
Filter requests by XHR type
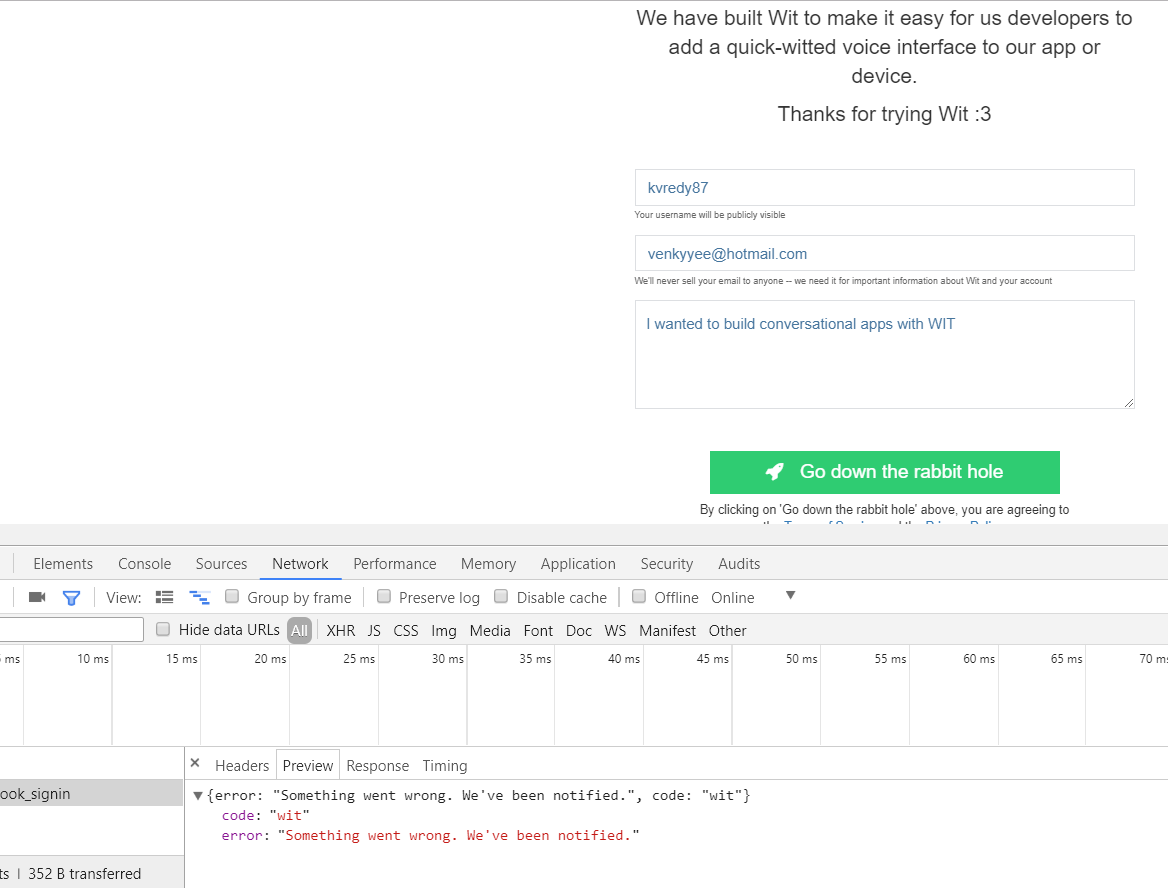point(340,630)
